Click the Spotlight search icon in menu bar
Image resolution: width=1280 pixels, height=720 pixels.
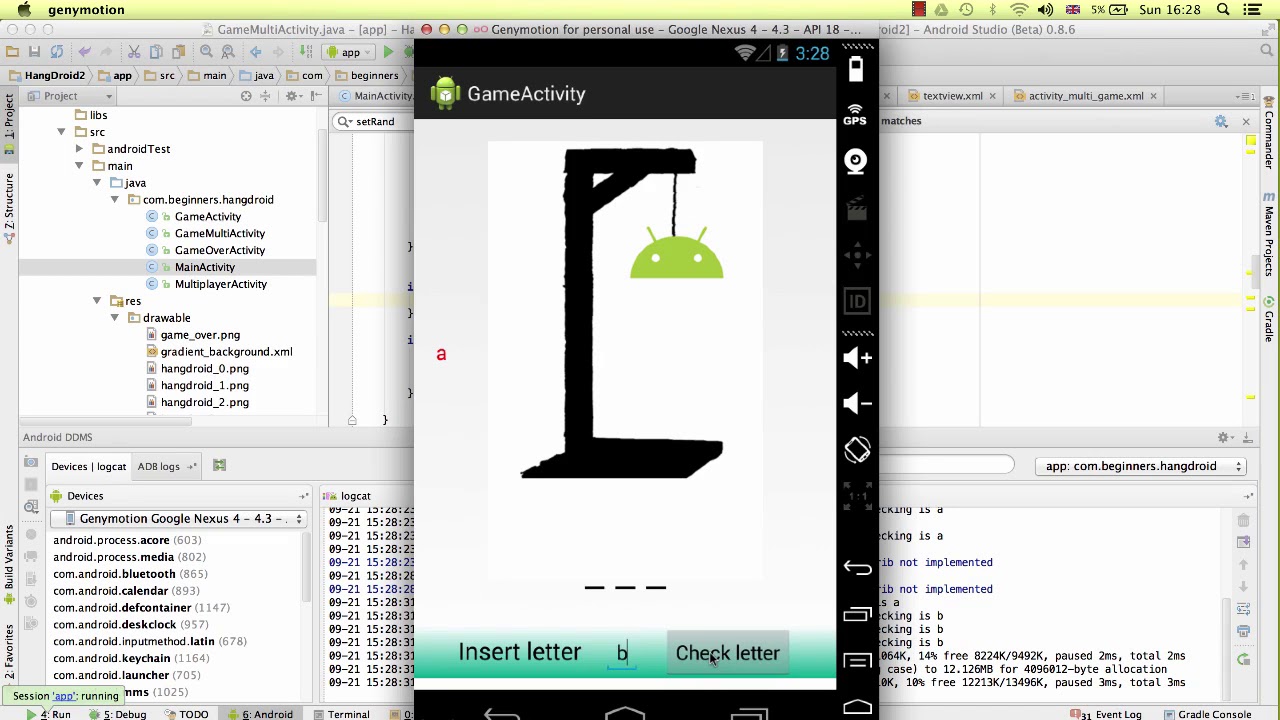[x=1223, y=10]
